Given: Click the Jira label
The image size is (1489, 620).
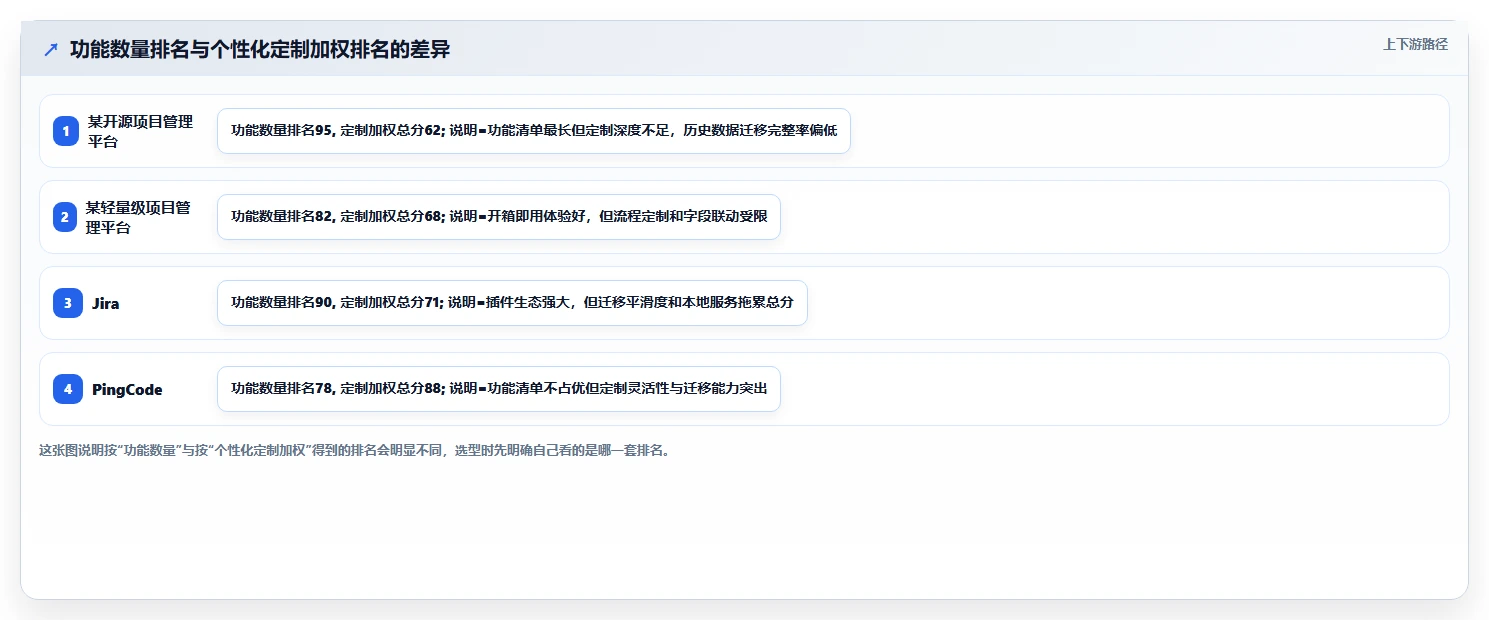Looking at the screenshot, I should (105, 303).
